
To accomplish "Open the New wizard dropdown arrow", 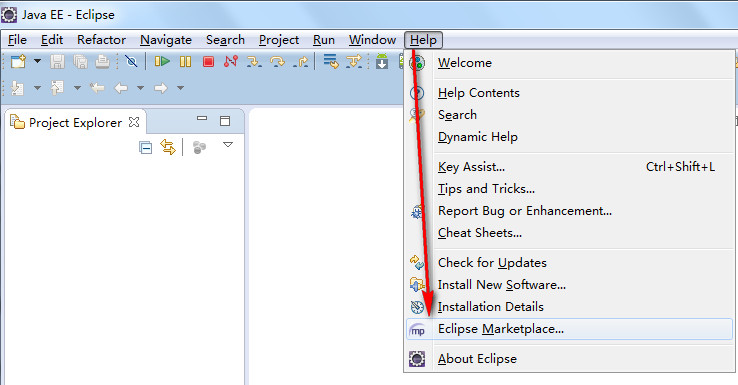I will coord(37,61).
